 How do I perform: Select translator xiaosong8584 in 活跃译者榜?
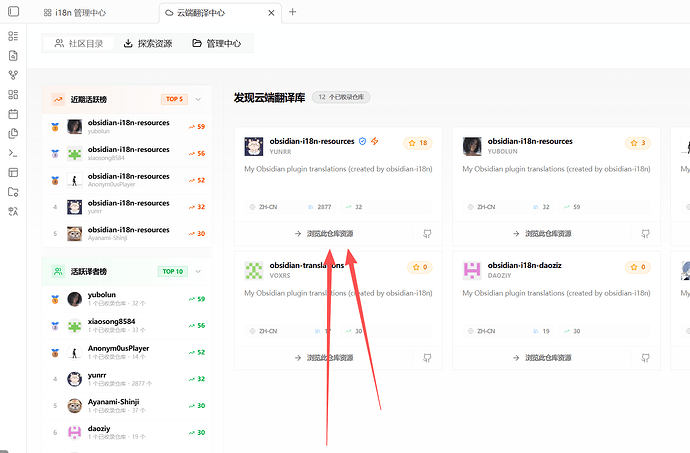click(127, 326)
